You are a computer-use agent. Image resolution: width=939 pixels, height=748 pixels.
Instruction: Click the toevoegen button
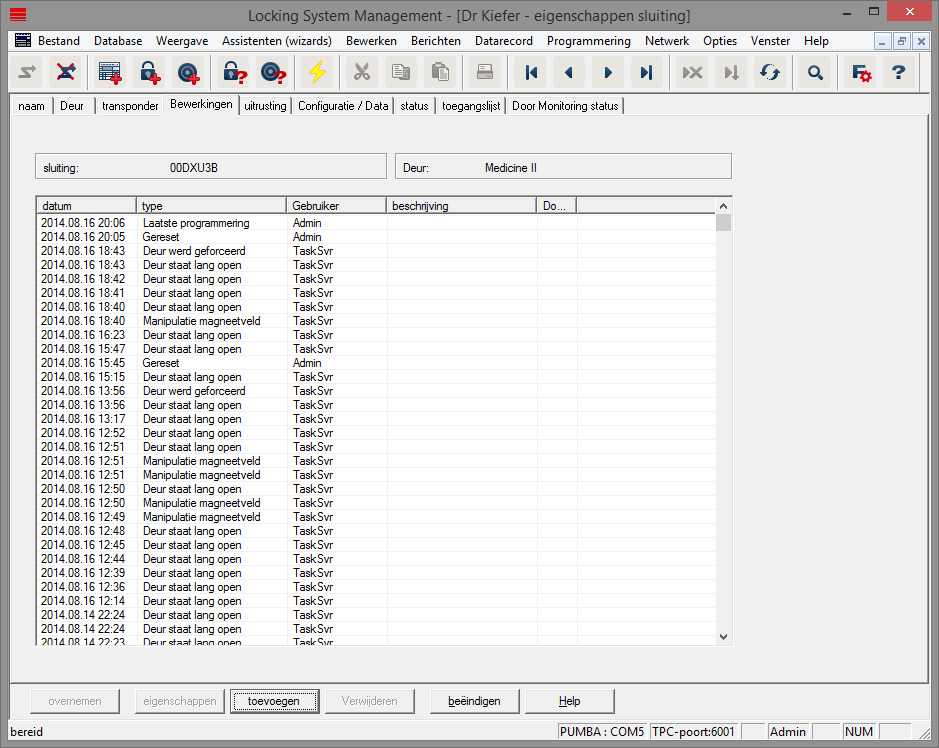(273, 701)
